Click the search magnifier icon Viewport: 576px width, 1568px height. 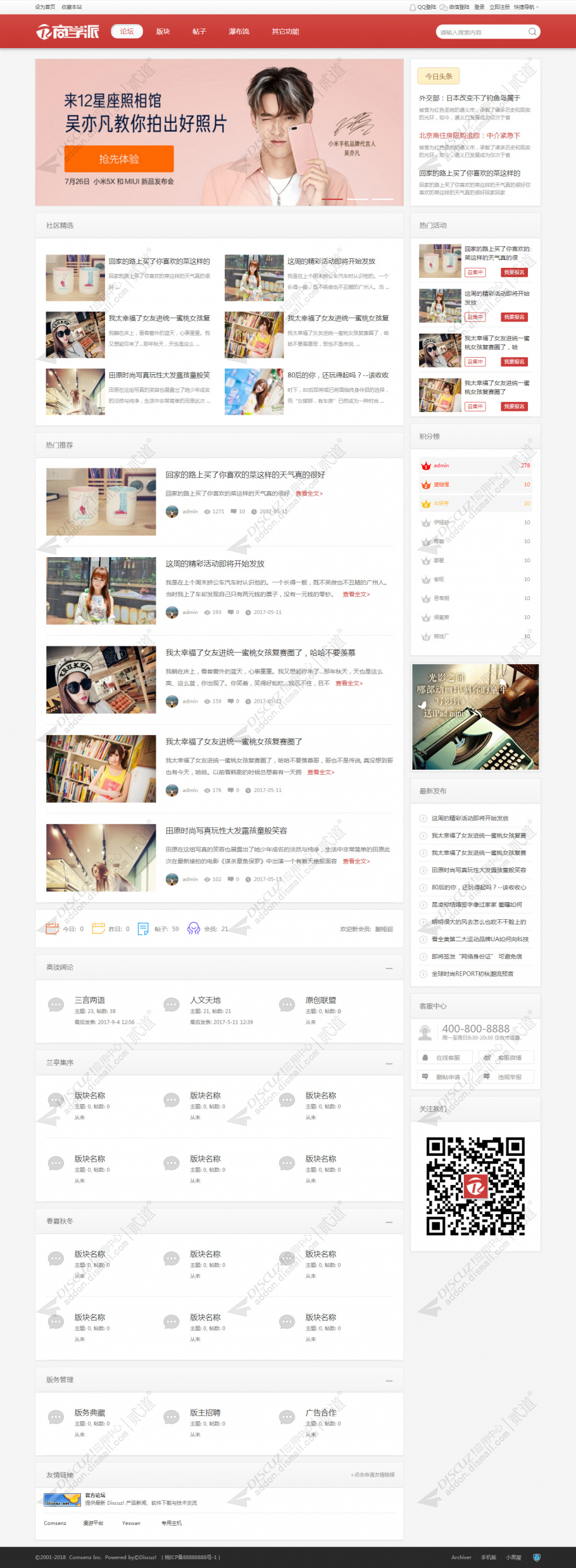[x=532, y=32]
